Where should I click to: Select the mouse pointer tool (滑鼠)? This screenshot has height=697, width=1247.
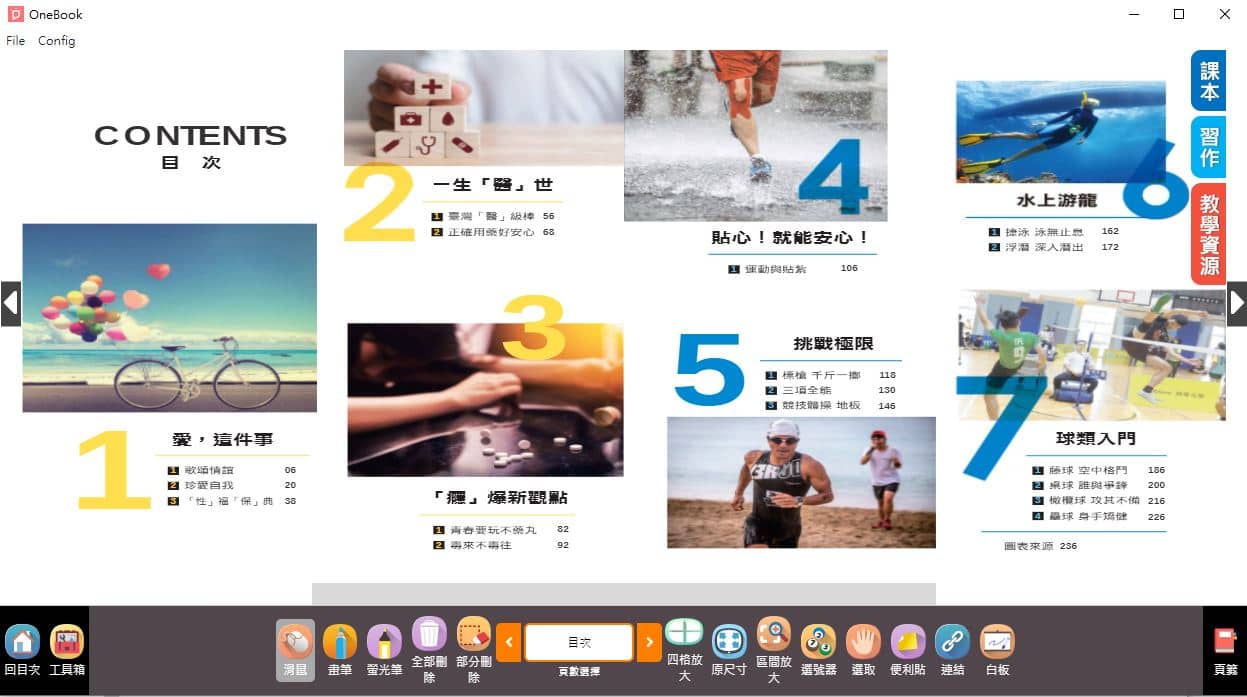pyautogui.click(x=295, y=650)
